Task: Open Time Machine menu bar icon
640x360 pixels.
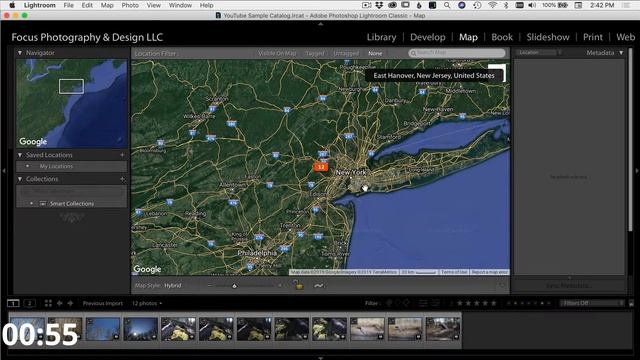Action: point(477,5)
